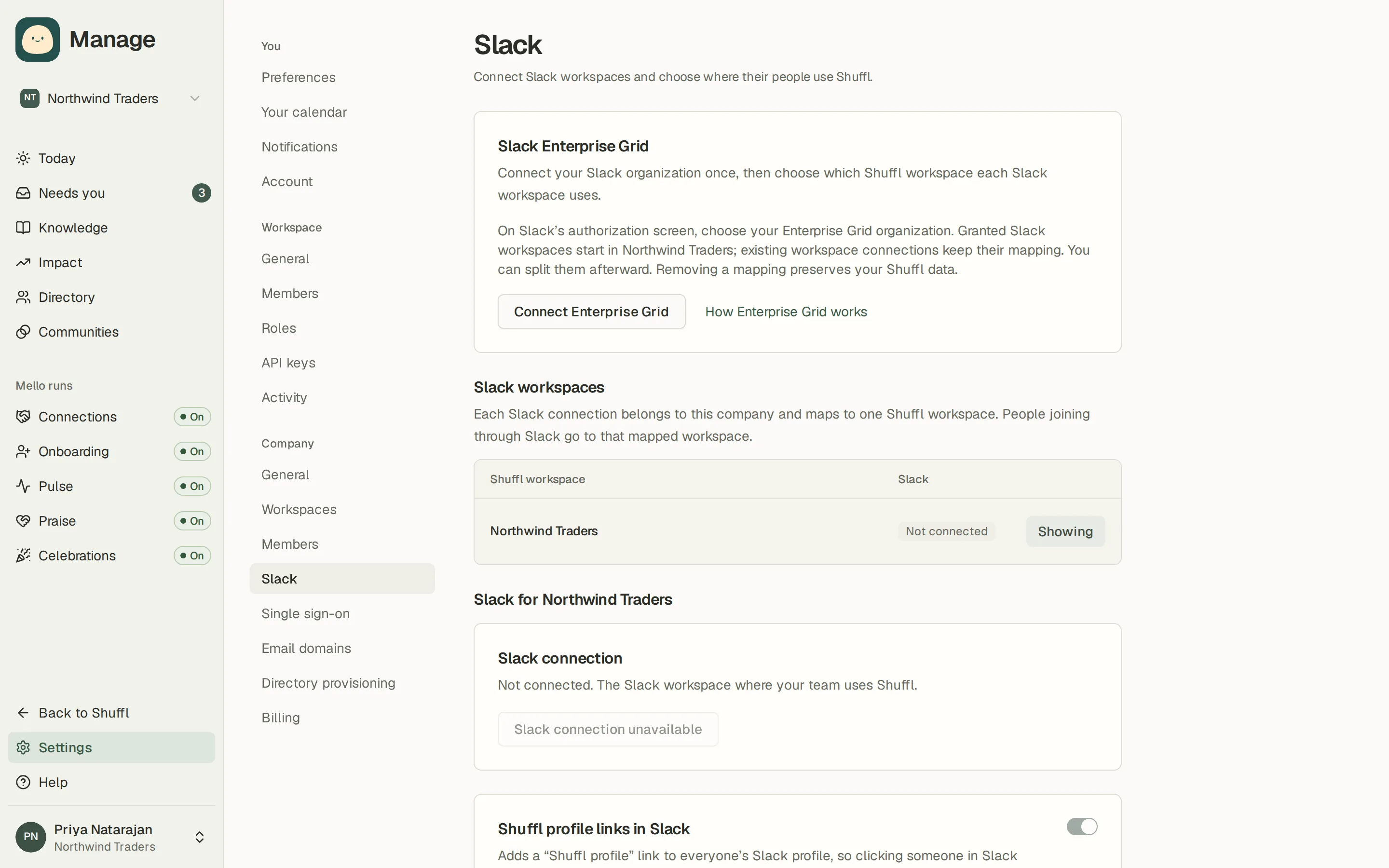Screen dimensions: 1389x868
Task: Open Needs you inbox icon
Action: click(23, 193)
